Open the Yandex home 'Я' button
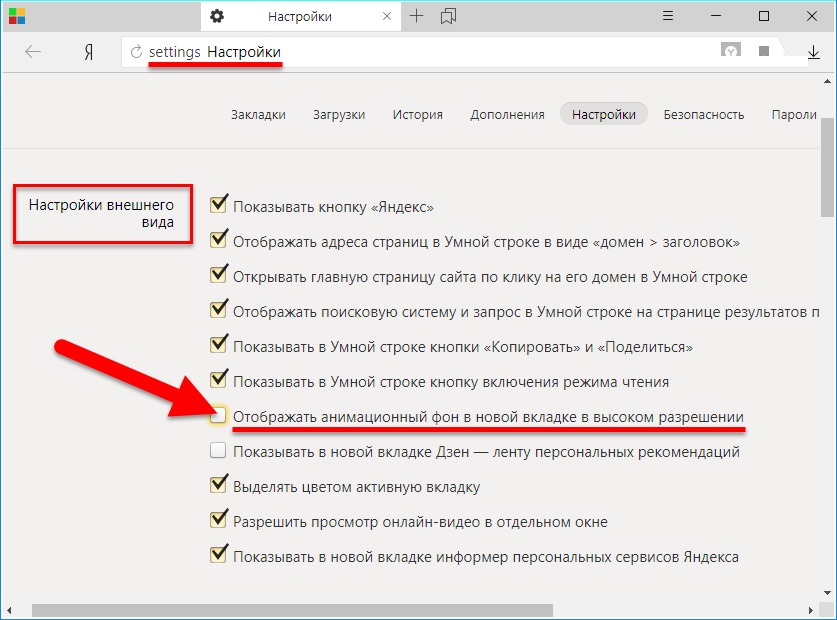 [89, 52]
